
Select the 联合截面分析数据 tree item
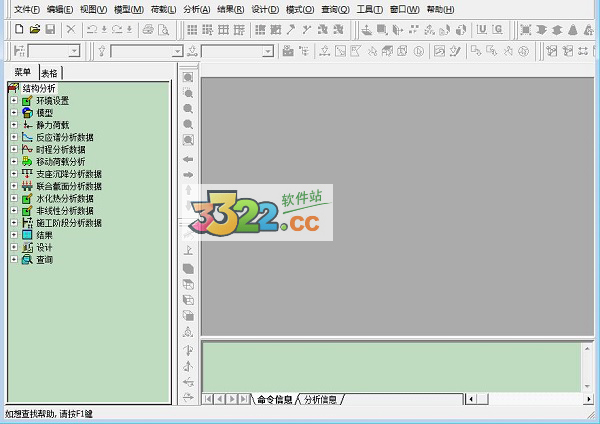(69, 186)
